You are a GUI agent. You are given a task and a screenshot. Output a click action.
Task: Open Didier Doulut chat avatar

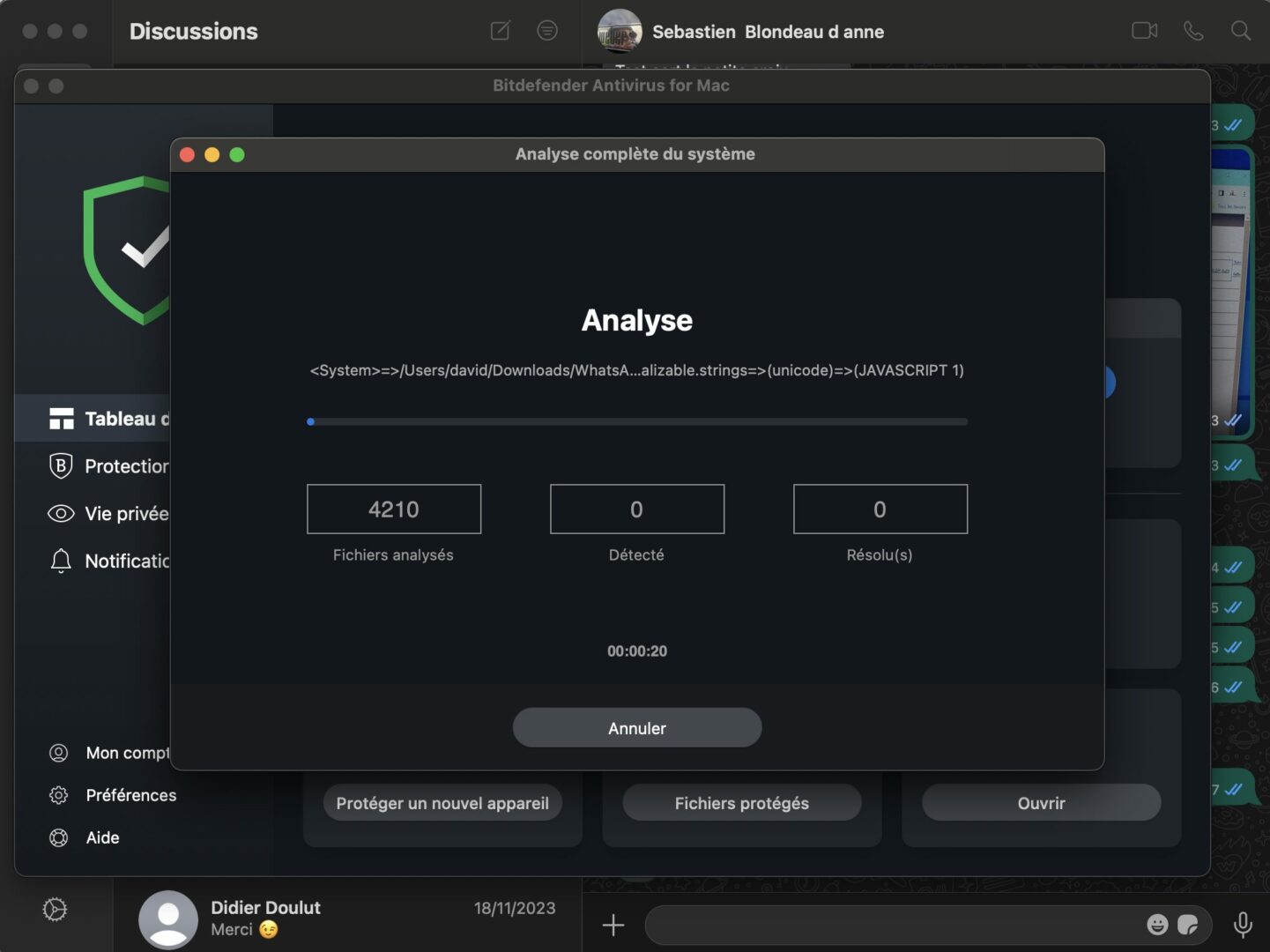[x=168, y=919]
